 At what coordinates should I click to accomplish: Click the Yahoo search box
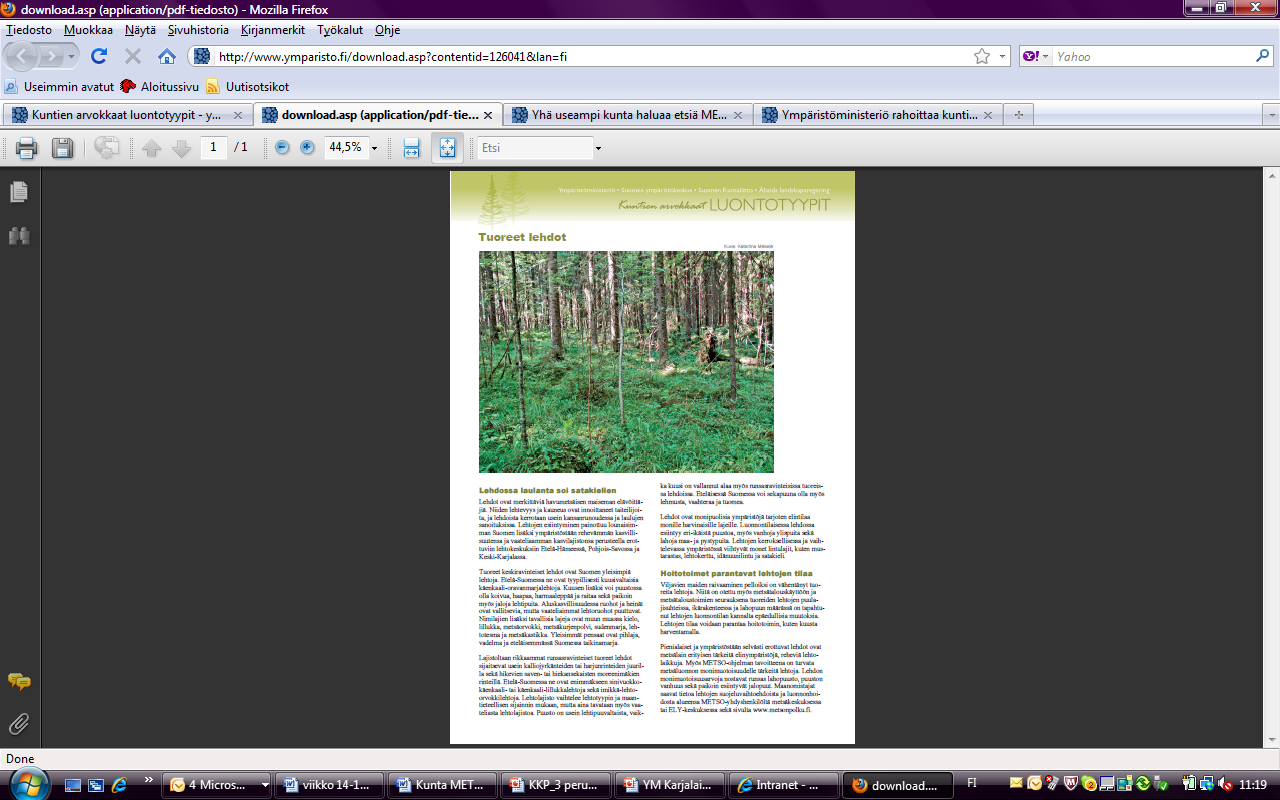[1150, 56]
